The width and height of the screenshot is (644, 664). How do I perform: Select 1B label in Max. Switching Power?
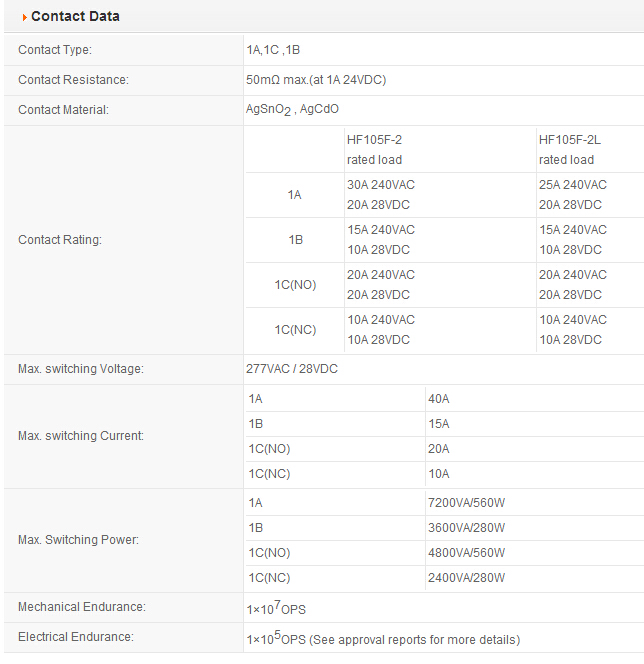click(x=256, y=528)
